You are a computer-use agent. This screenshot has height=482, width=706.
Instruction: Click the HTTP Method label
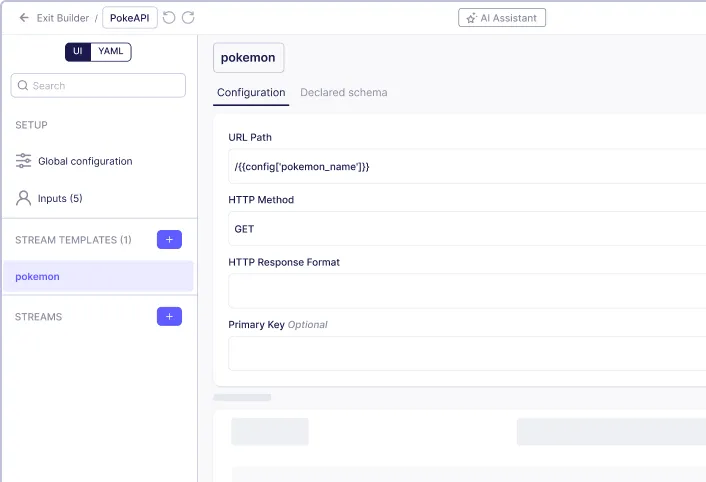[261, 200]
